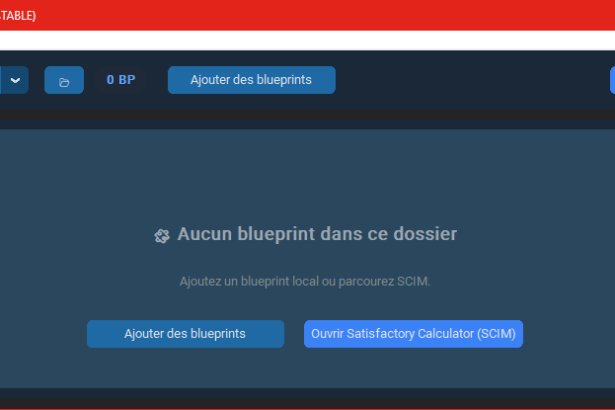The width and height of the screenshot is (615, 410).
Task: Click the open folder icon button
Action: click(64, 81)
